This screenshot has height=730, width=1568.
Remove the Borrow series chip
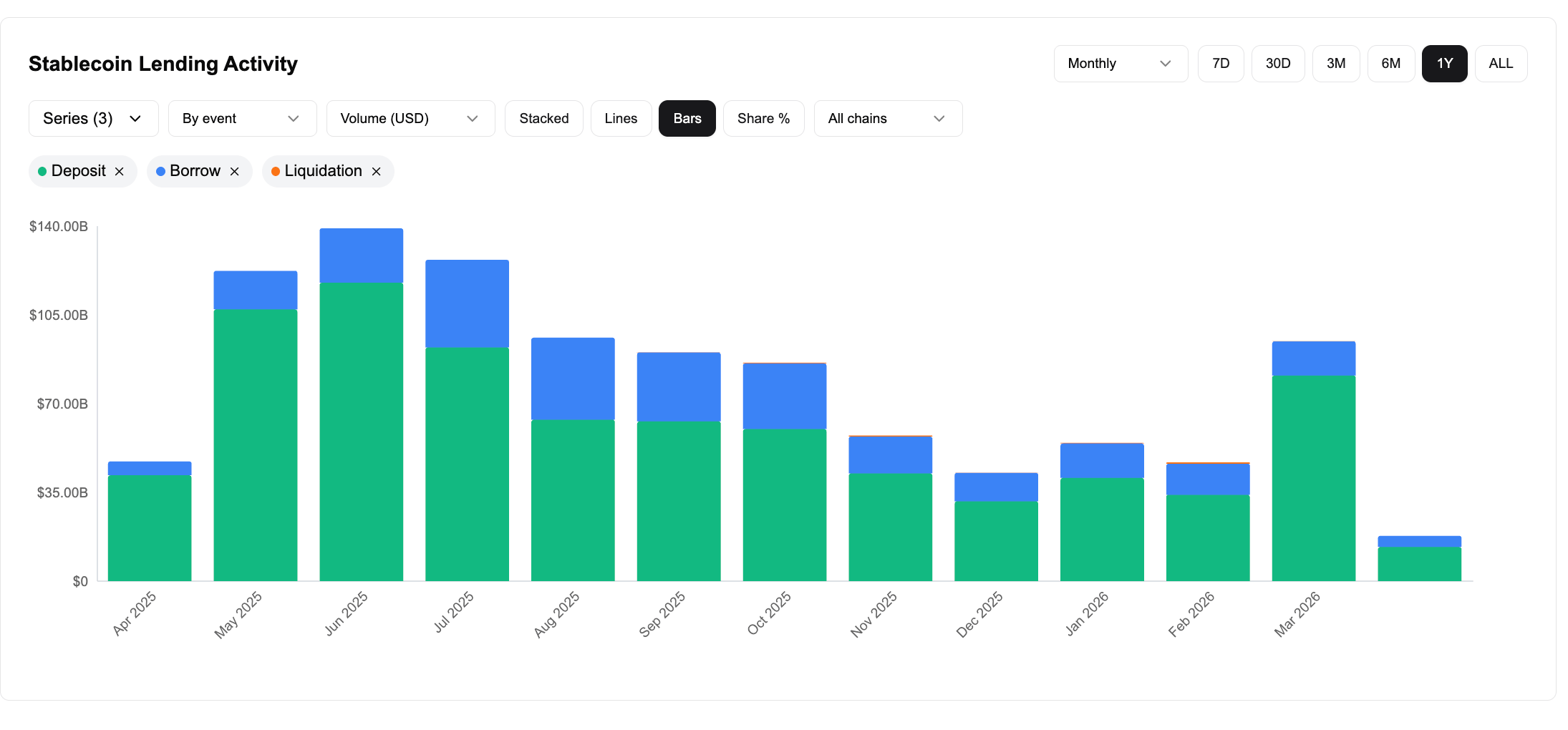234,172
